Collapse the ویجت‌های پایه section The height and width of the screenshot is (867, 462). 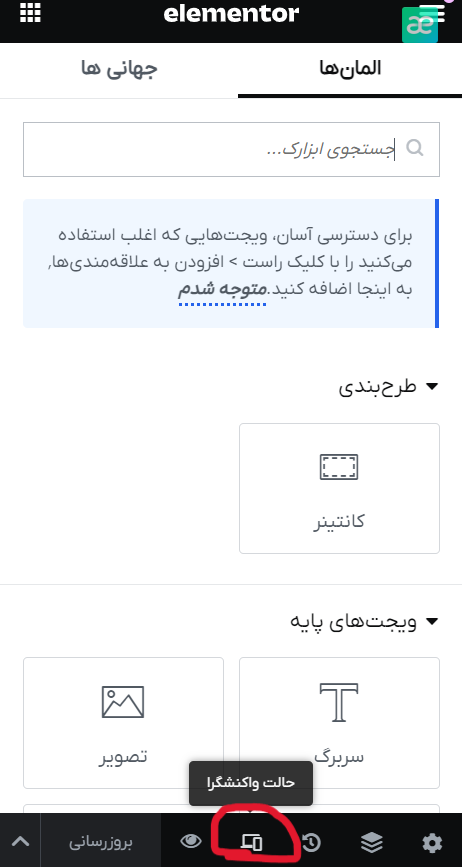point(365,621)
